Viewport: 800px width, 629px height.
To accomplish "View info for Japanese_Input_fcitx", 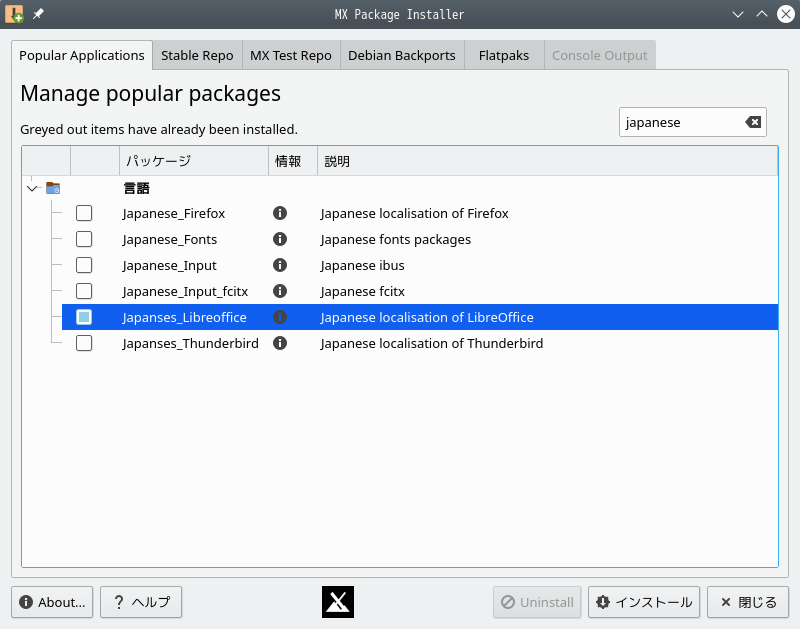I will point(280,291).
